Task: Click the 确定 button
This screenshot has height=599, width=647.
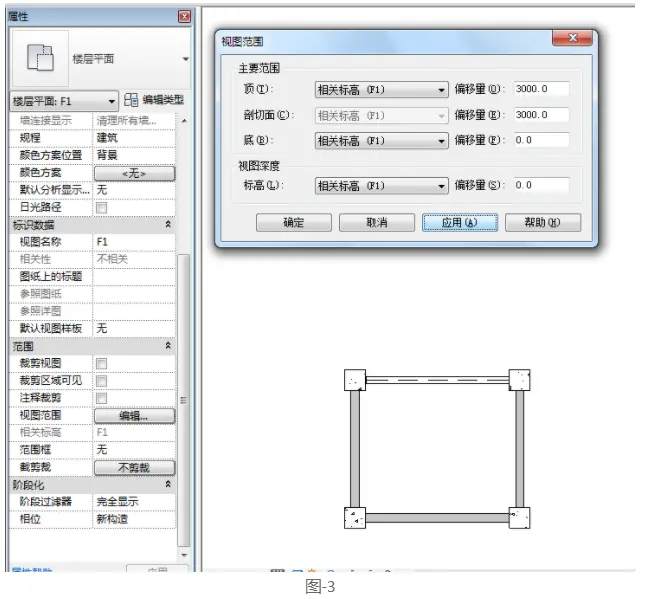Action: point(294,223)
